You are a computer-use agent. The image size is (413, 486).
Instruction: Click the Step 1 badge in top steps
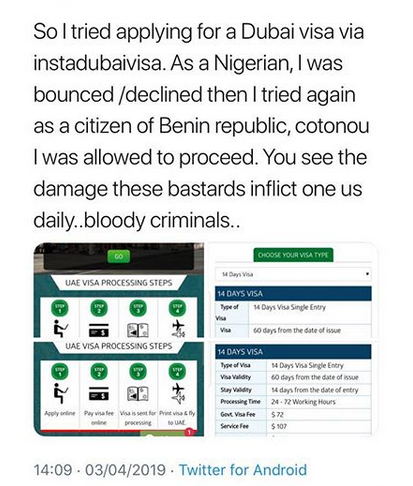click(x=60, y=308)
